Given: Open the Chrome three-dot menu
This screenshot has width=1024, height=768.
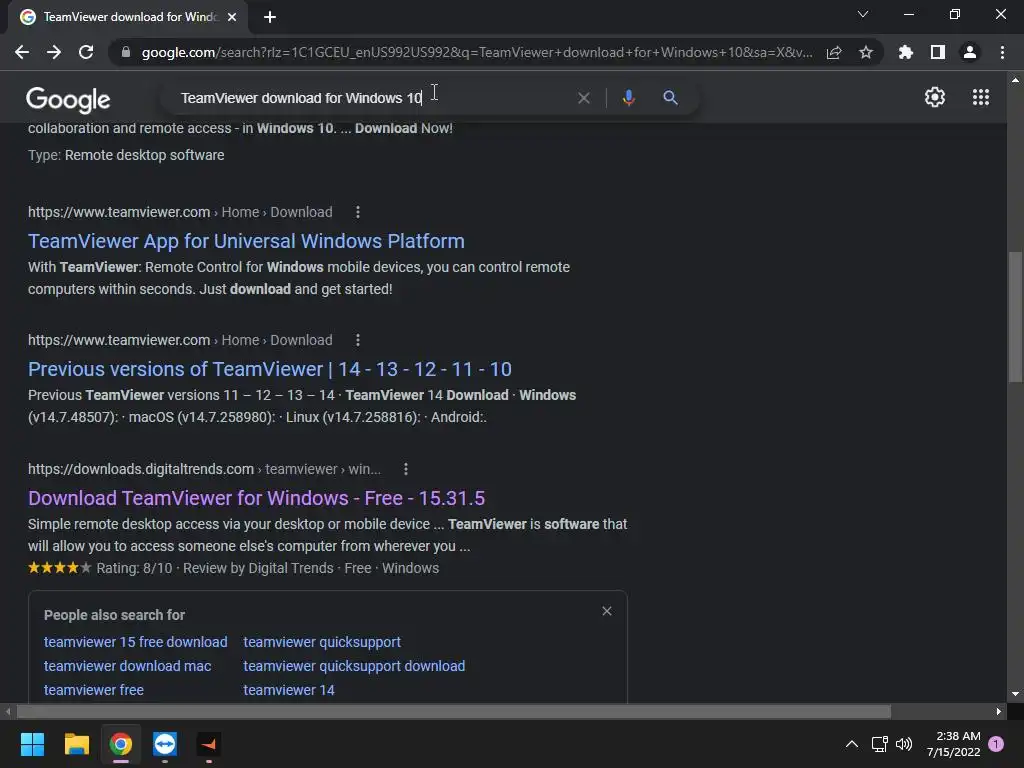Looking at the screenshot, I should point(1002,52).
